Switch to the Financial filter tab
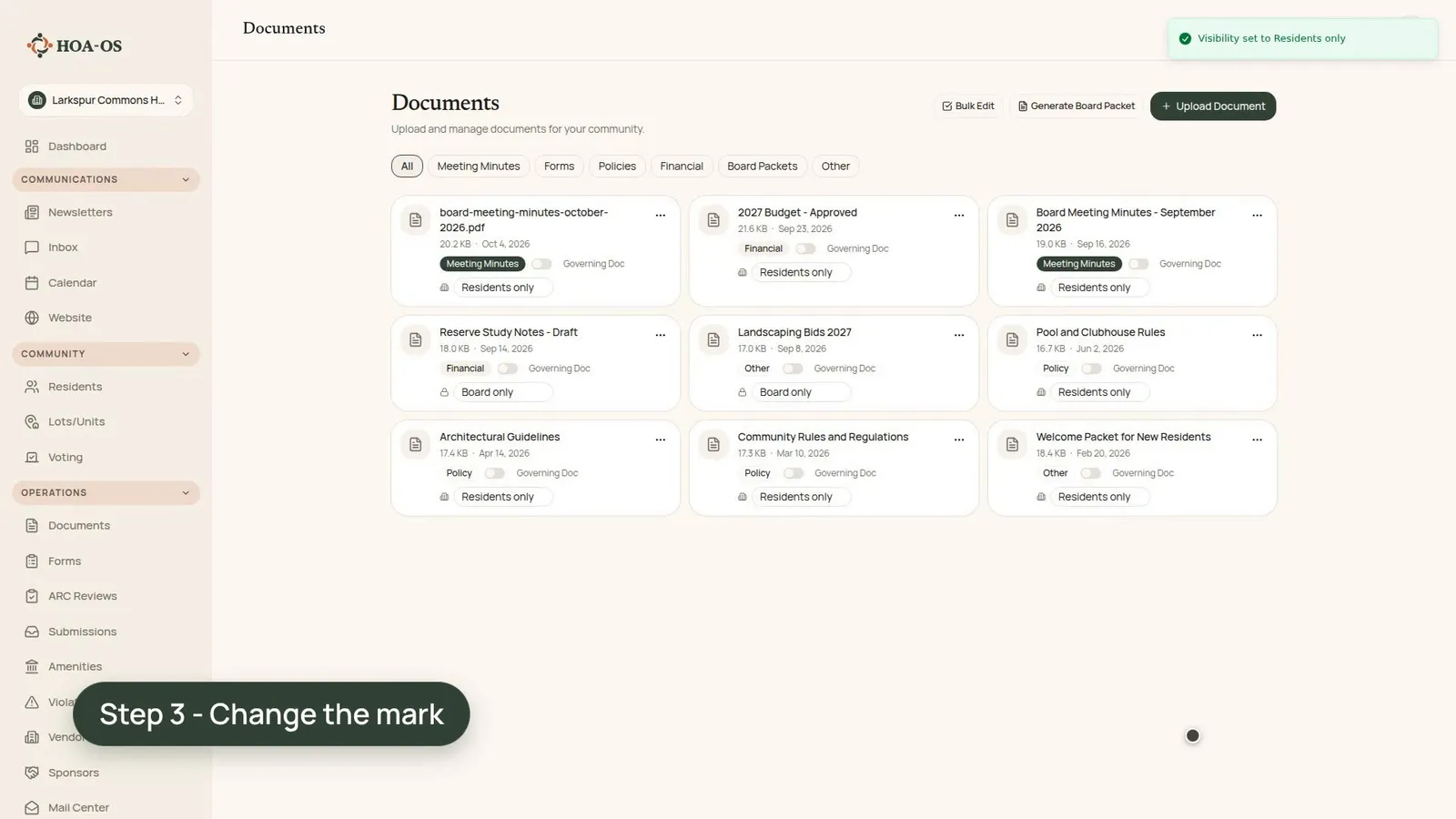The width and height of the screenshot is (1456, 819). click(x=682, y=167)
